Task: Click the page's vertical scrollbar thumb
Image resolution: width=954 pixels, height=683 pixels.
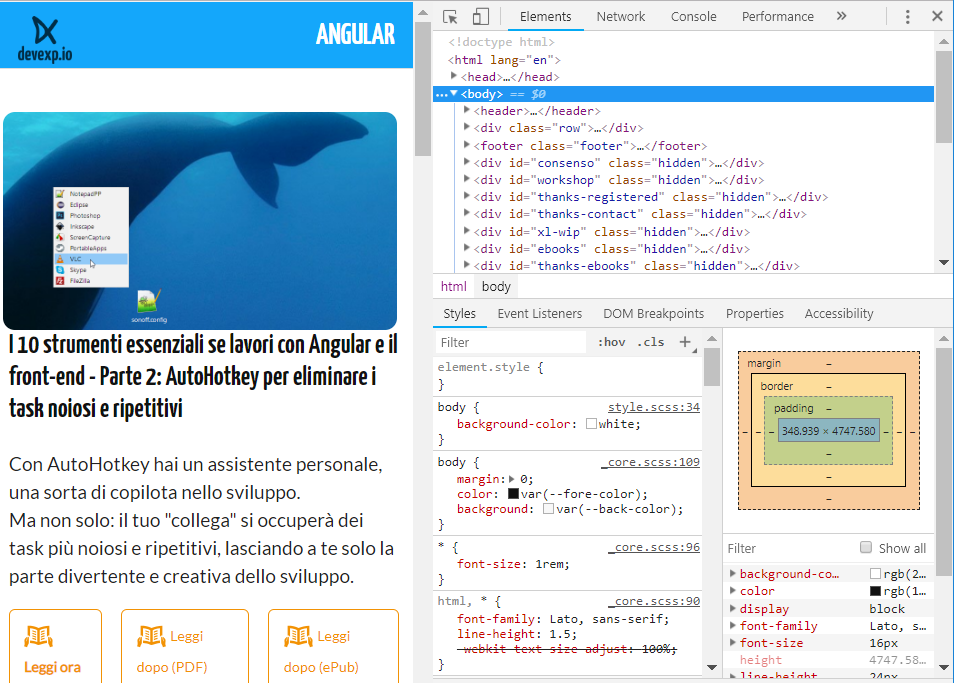Action: coord(422,89)
